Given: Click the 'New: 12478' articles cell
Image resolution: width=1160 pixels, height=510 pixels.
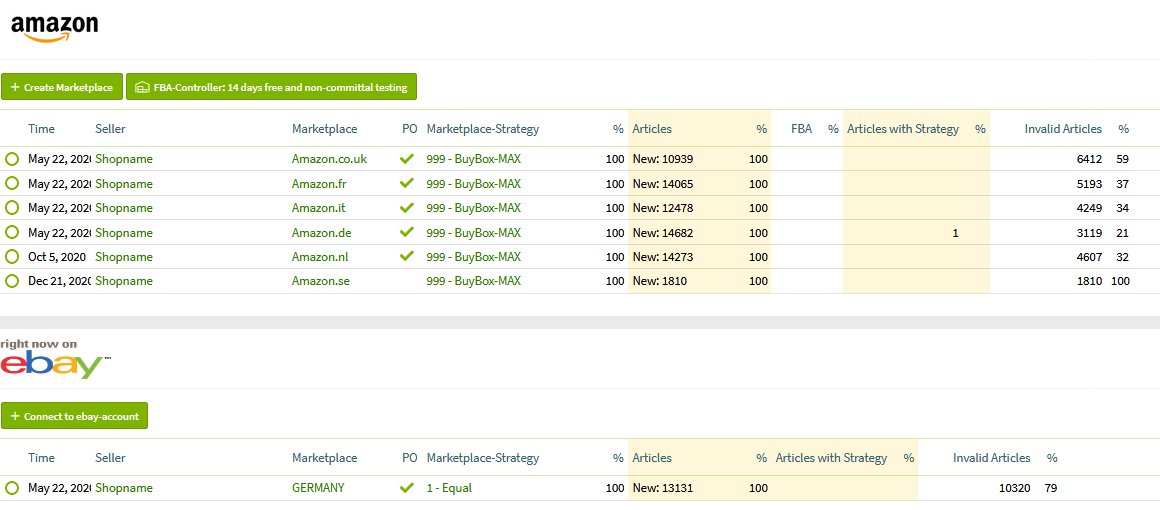Looking at the screenshot, I should tap(663, 208).
